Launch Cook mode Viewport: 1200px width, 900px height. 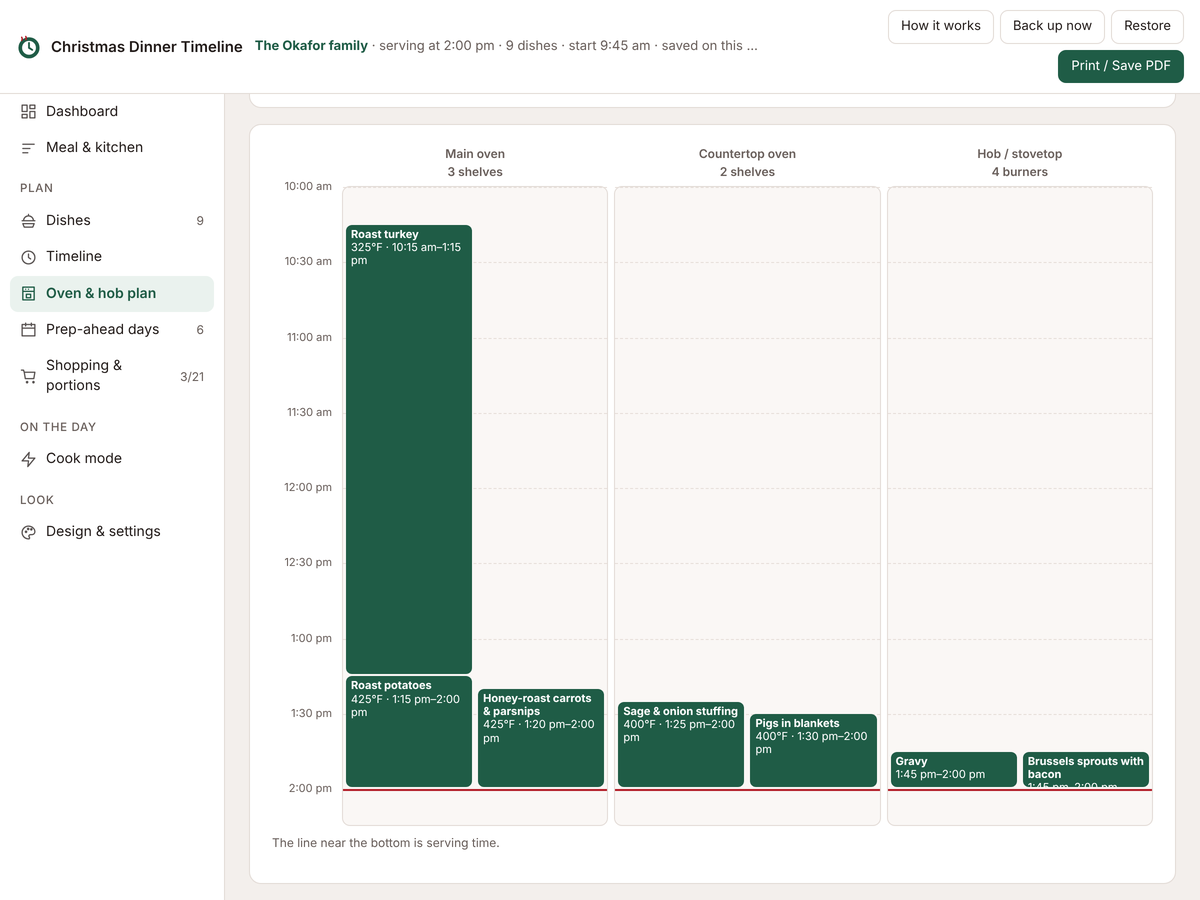[x=112, y=459]
